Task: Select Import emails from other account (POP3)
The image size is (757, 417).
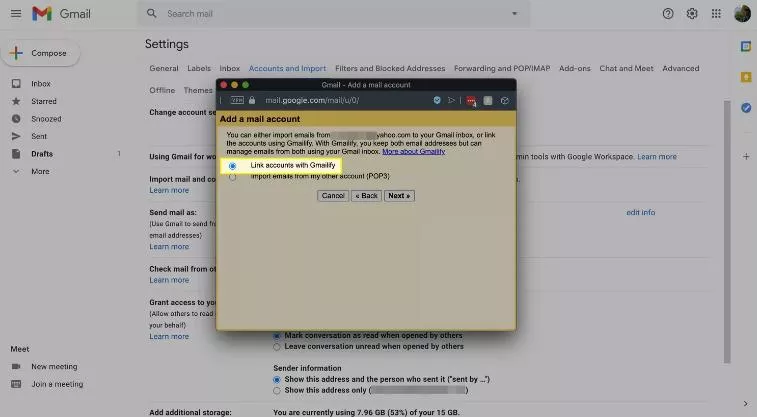Action: point(233,177)
